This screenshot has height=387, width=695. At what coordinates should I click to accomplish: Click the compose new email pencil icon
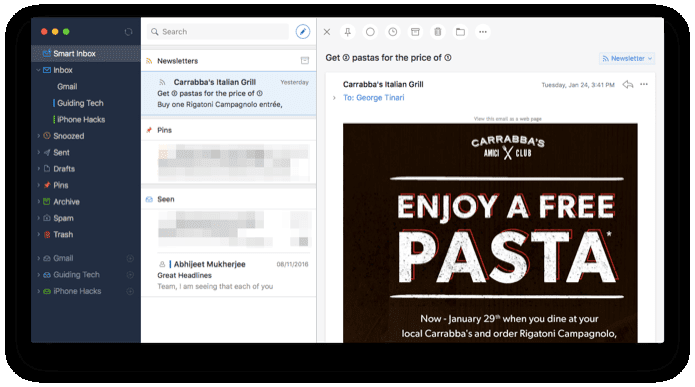click(303, 31)
